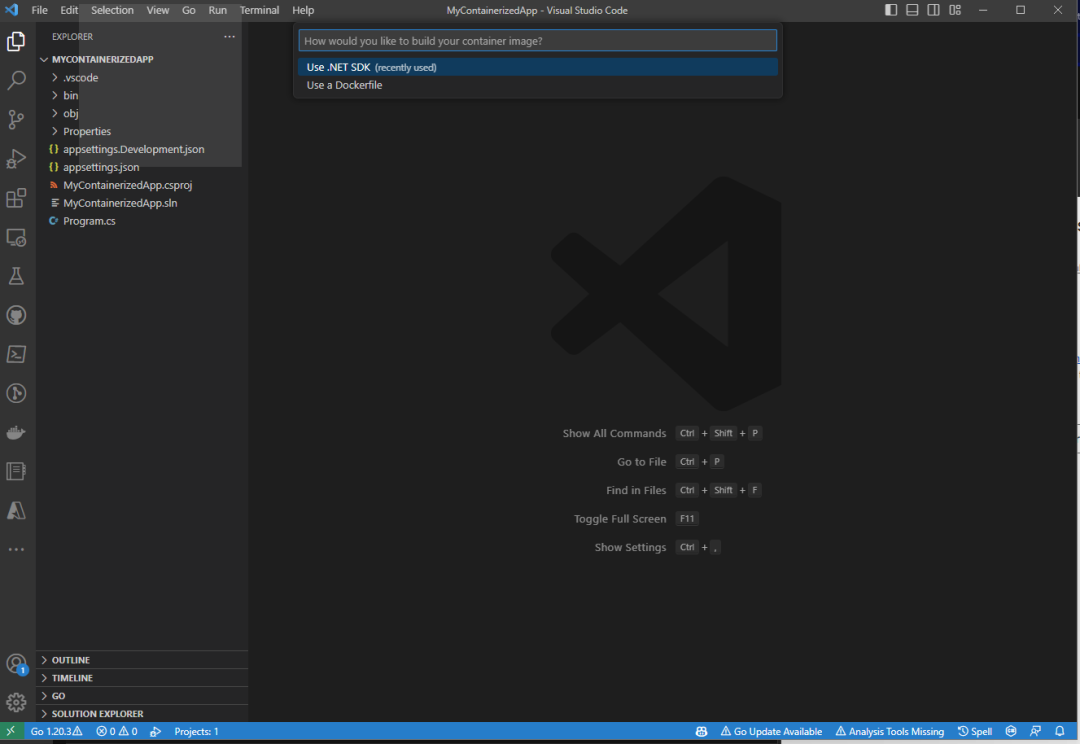1080x744 pixels.
Task: Open the View menu
Action: (x=158, y=10)
